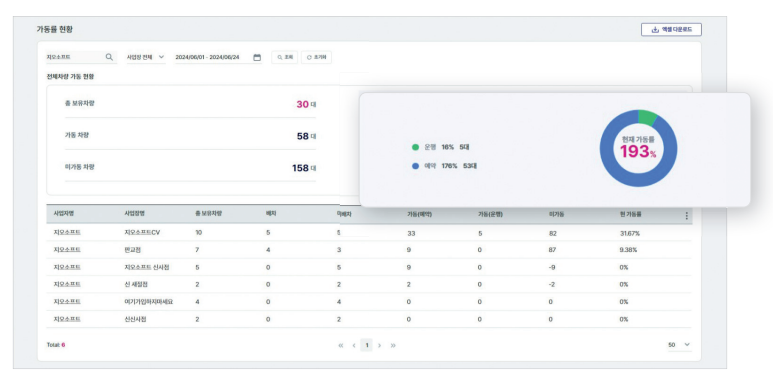This screenshot has width=773, height=386.
Task: Focus the 지오소프트 search input field
Action: click(81, 57)
